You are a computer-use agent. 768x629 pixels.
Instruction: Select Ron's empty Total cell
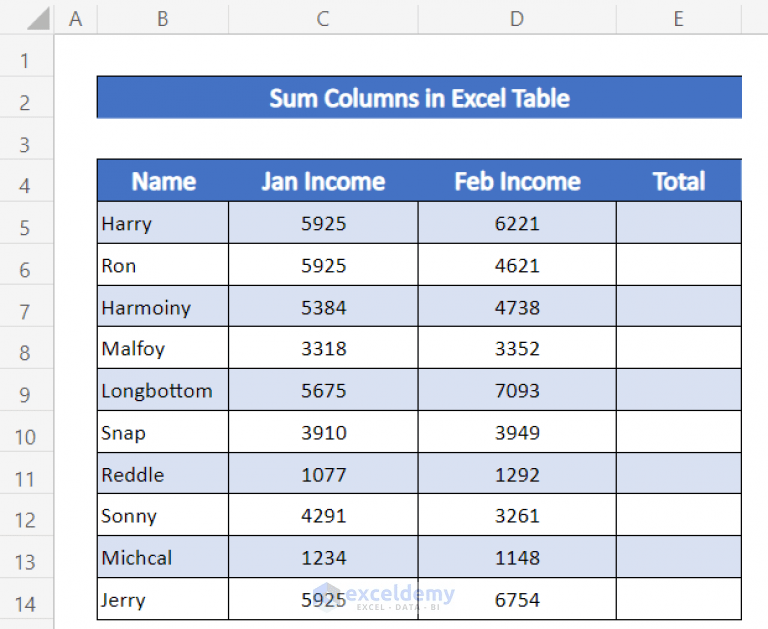[679, 265]
